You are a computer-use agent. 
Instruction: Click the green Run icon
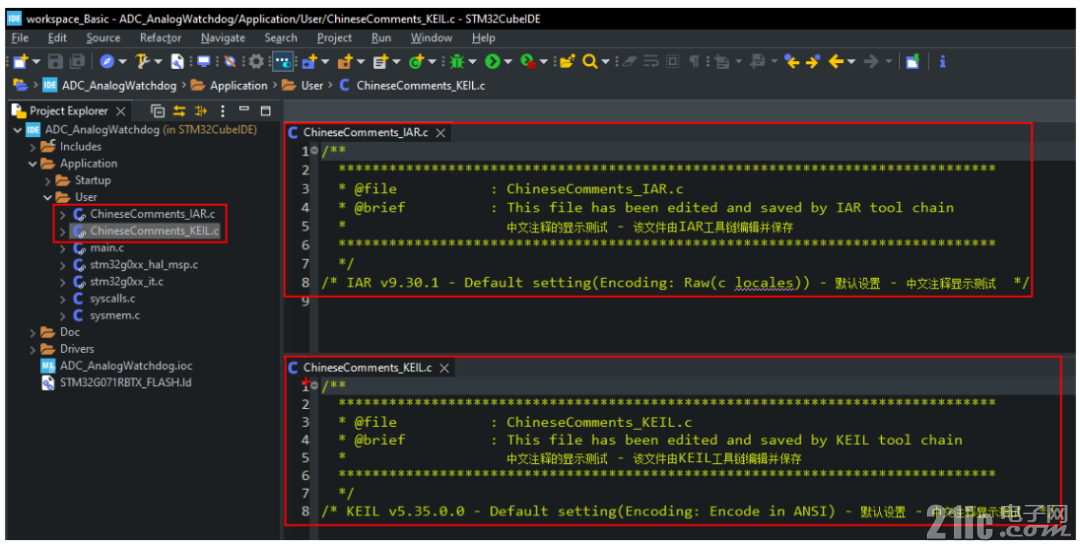pos(492,61)
